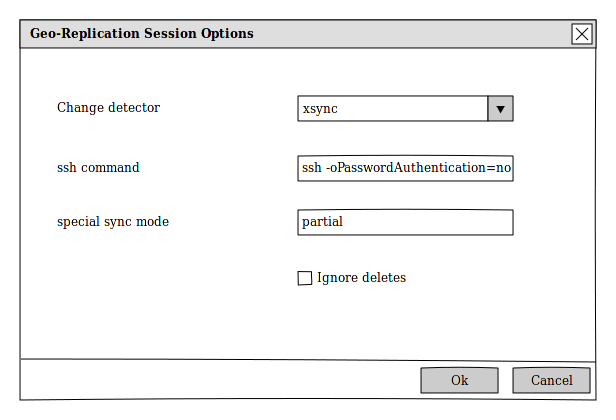
Task: Open the xsync combo box
Action: 392,108
